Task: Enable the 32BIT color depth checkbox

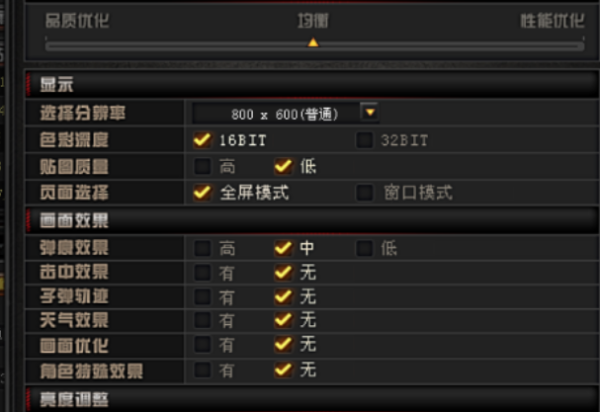Action: [364, 140]
